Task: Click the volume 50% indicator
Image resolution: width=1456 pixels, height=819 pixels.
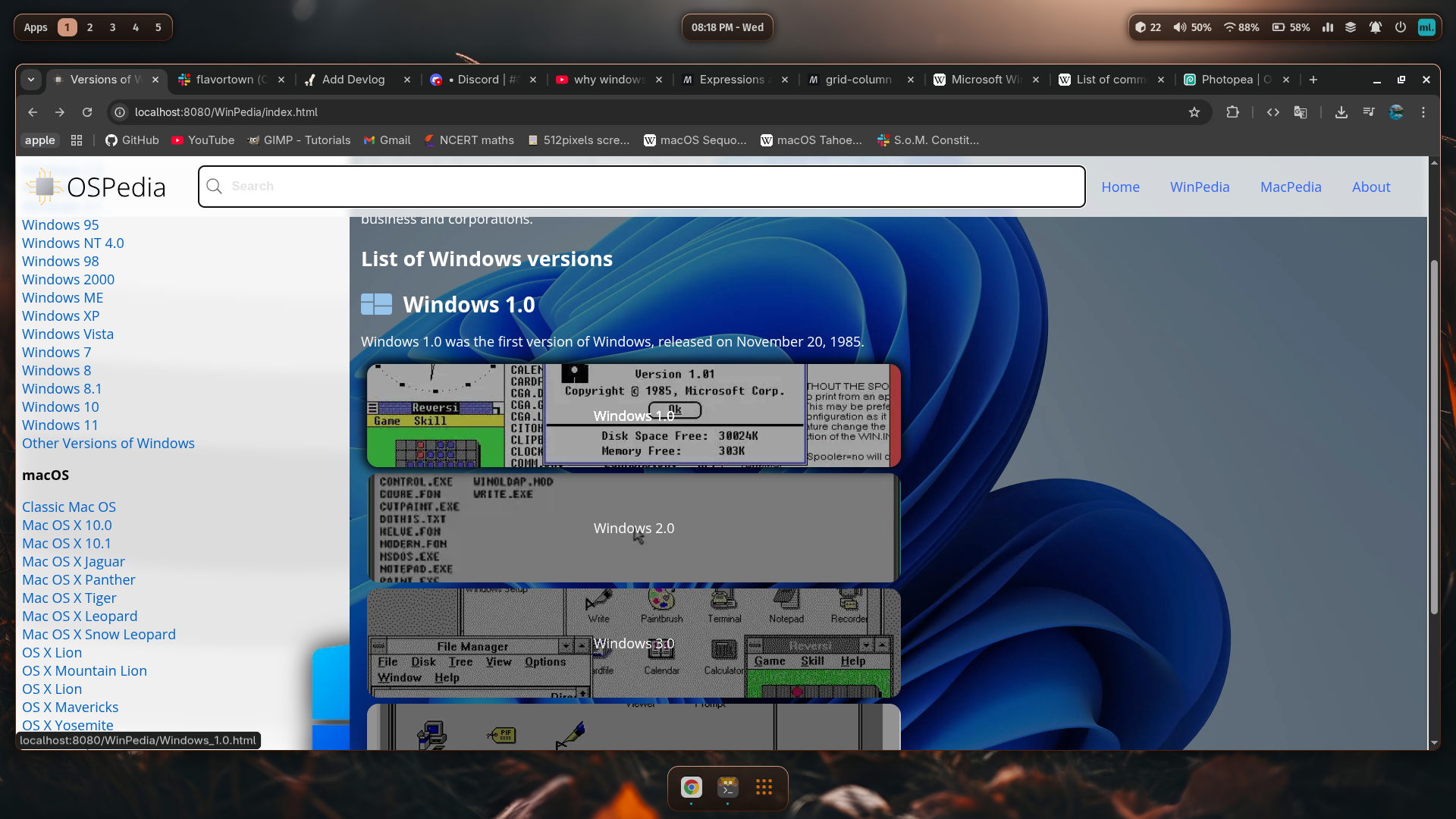Action: (1192, 27)
